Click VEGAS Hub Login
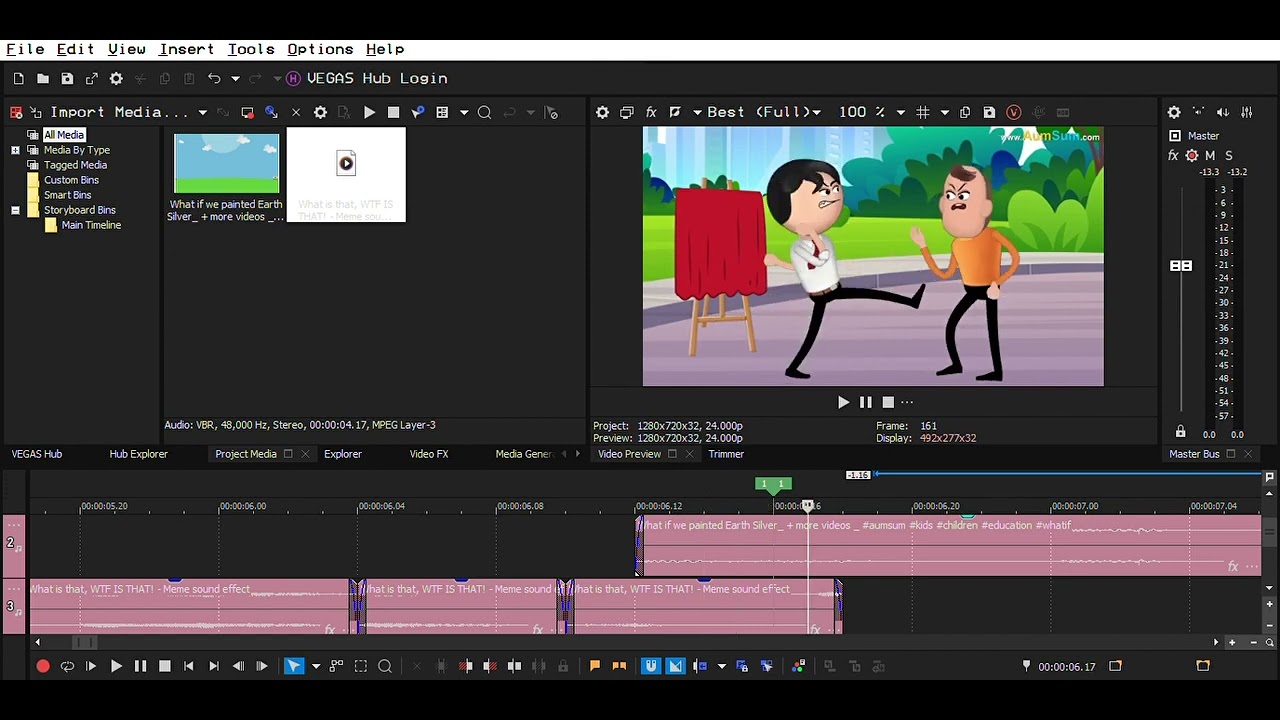Image resolution: width=1280 pixels, height=720 pixels. pyautogui.click(x=376, y=79)
